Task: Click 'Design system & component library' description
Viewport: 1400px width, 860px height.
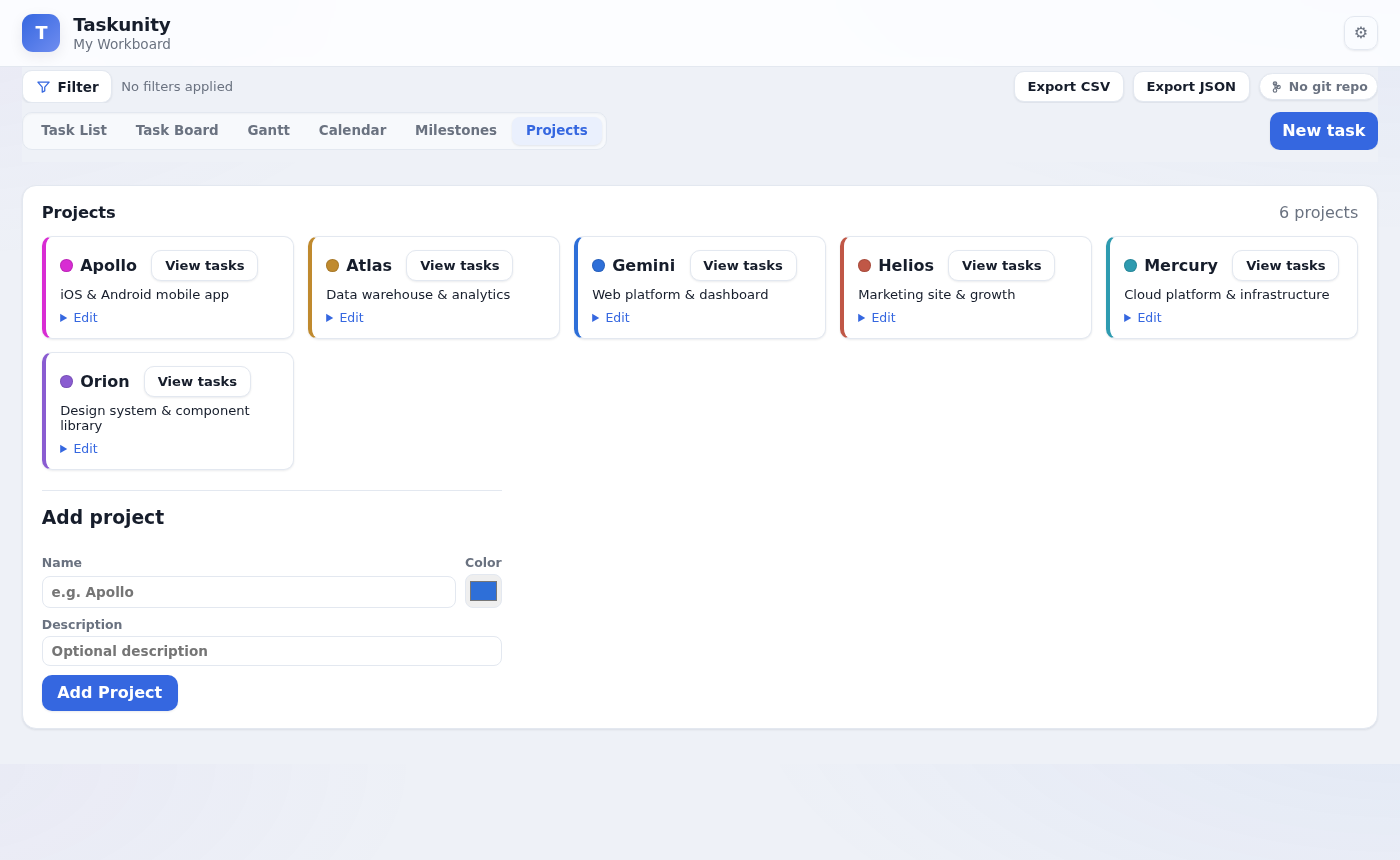Action: pos(155,418)
